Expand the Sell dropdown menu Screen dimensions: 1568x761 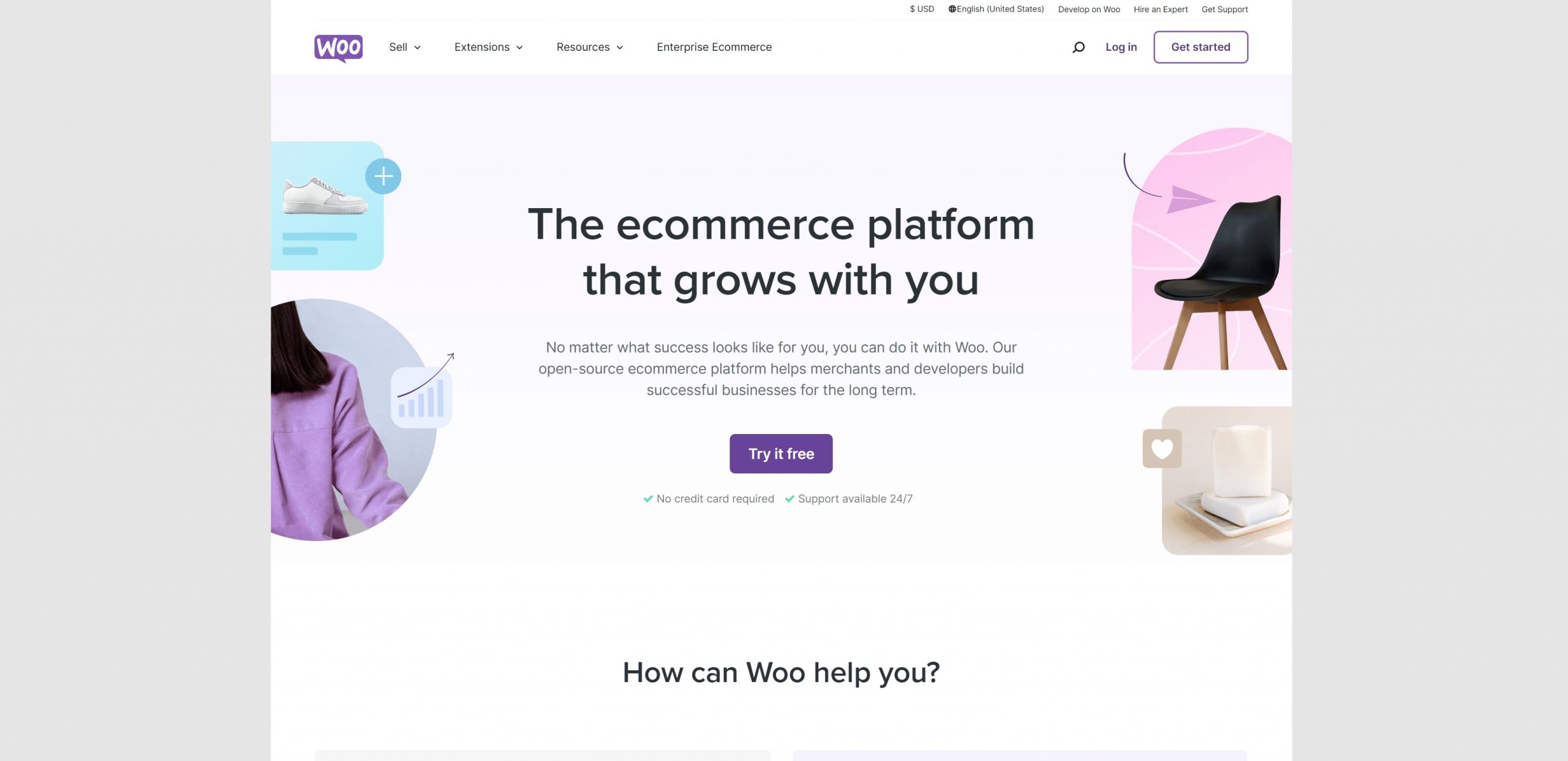click(404, 47)
